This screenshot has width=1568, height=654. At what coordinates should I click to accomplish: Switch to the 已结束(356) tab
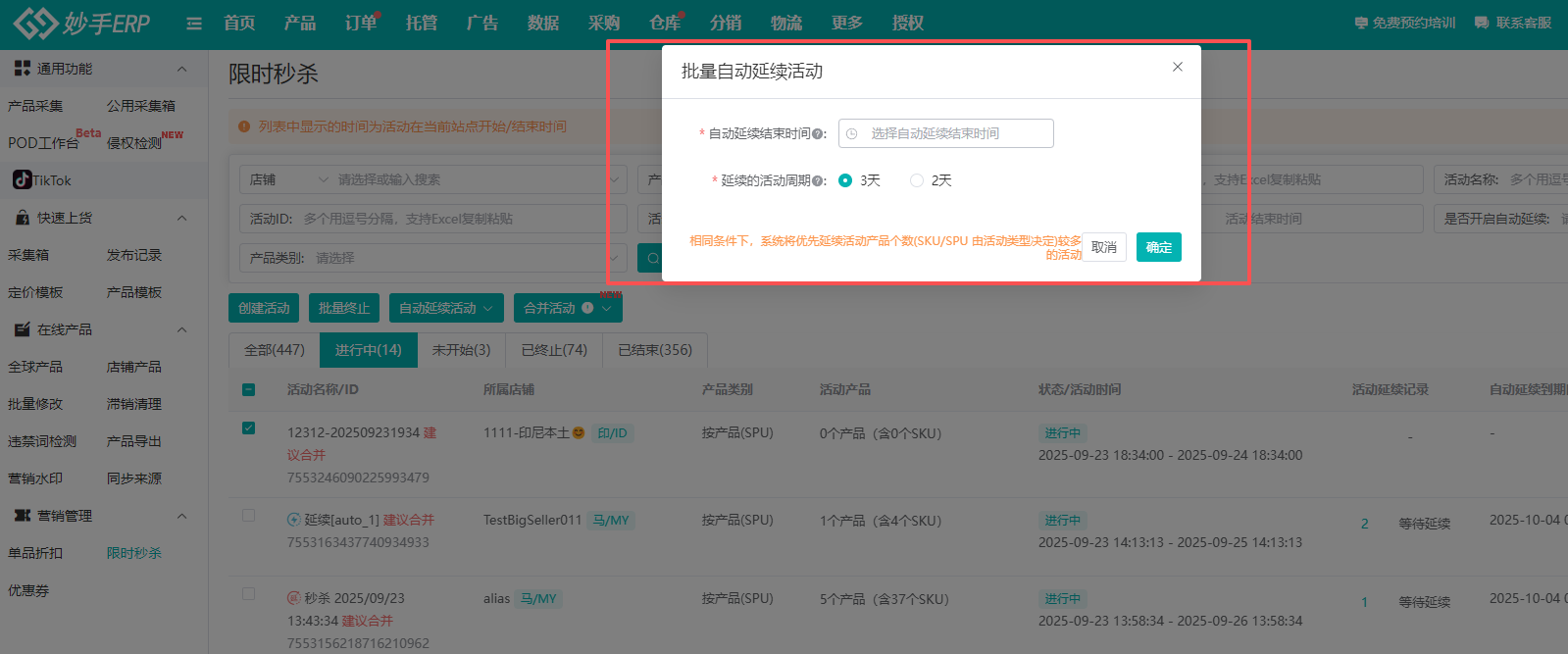pos(655,350)
